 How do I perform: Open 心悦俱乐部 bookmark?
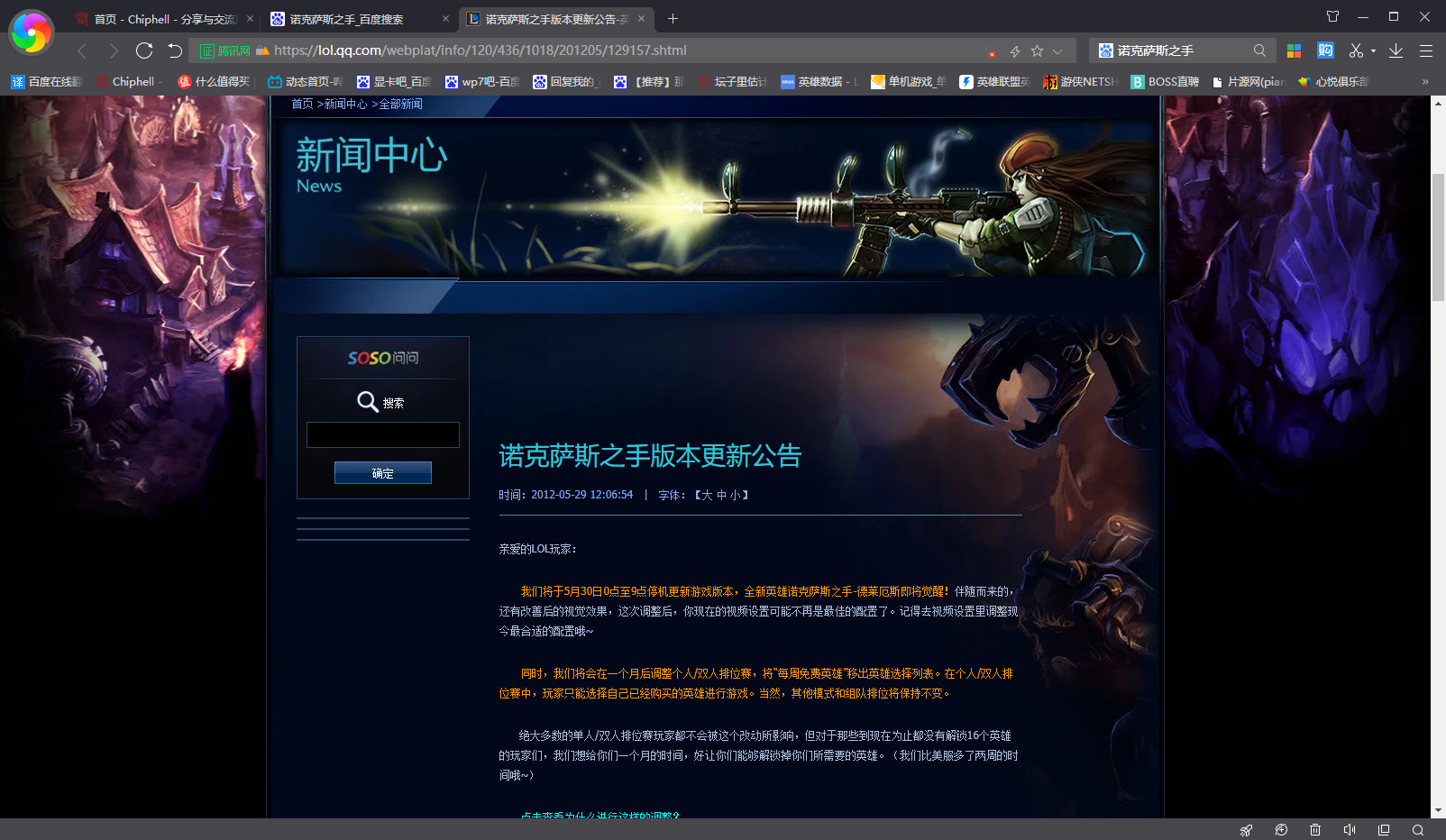point(1333,81)
